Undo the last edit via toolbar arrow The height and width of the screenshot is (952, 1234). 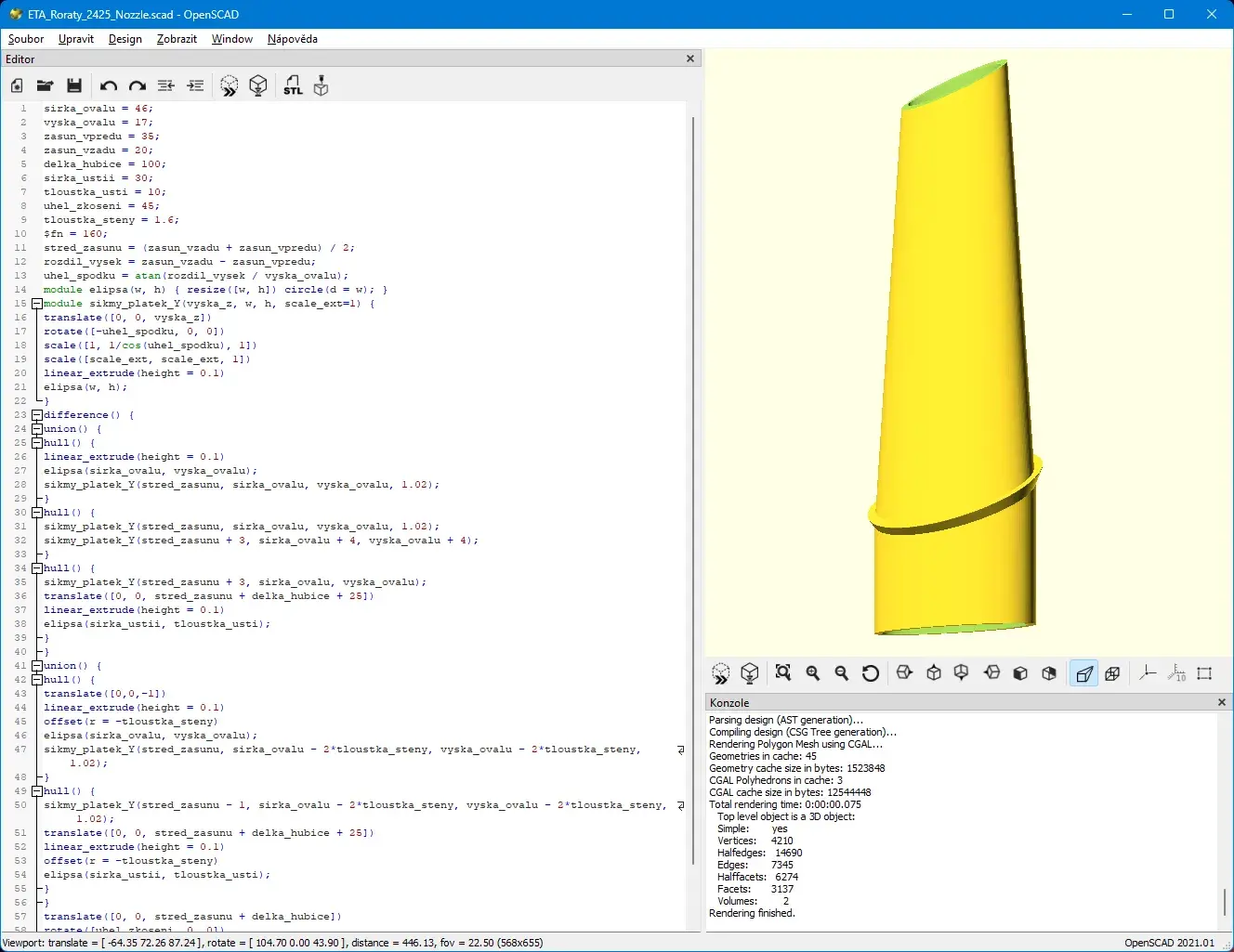pos(108,86)
